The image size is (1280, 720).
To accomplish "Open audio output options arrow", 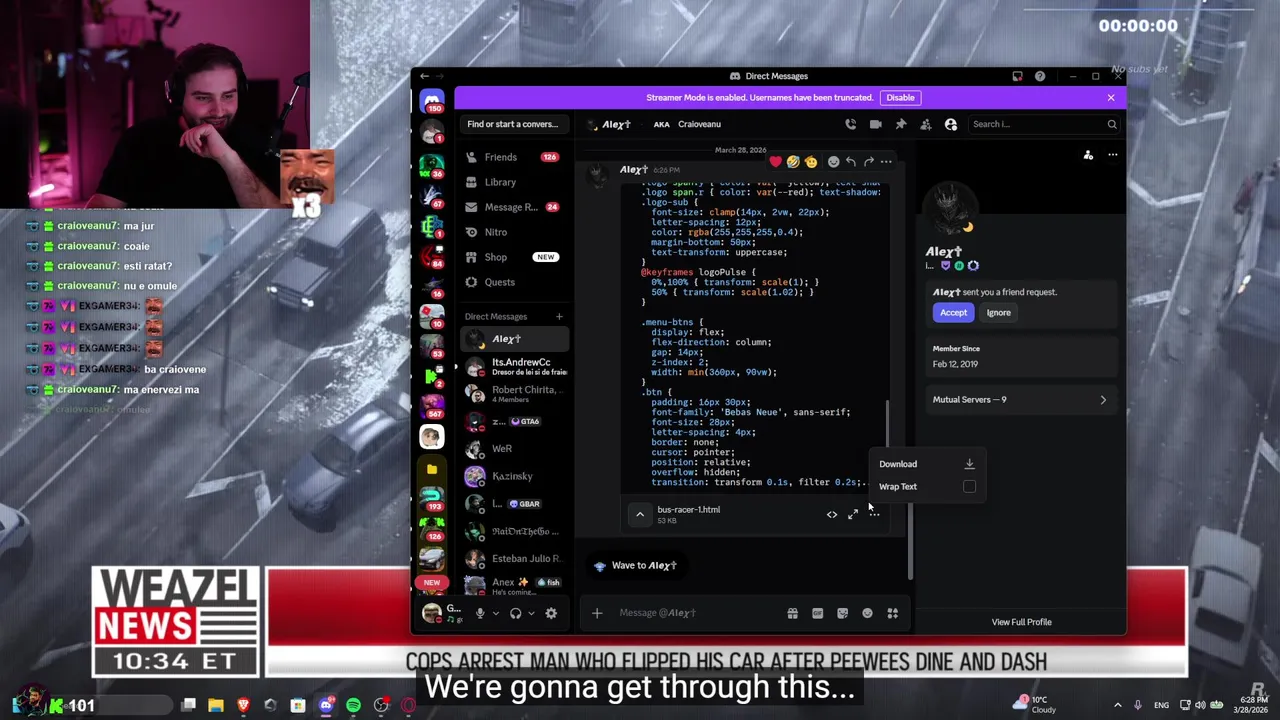I will (x=531, y=613).
